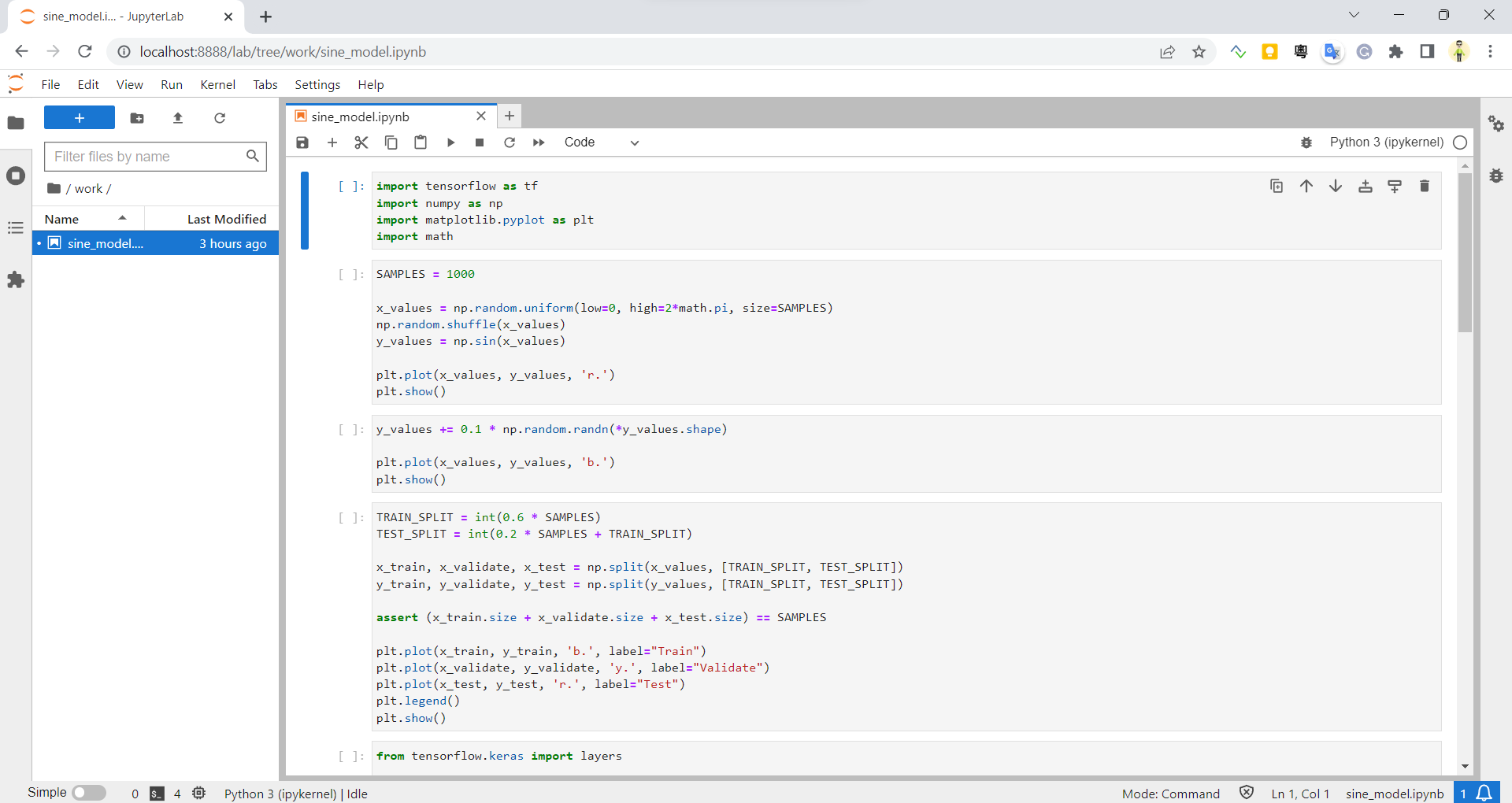Viewport: 1512px width, 803px height.
Task: Paste cell from clipboard
Action: [x=421, y=142]
